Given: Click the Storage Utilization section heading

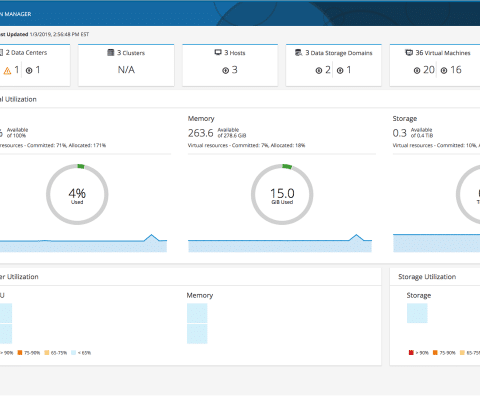Looking at the screenshot, I should tap(427, 277).
